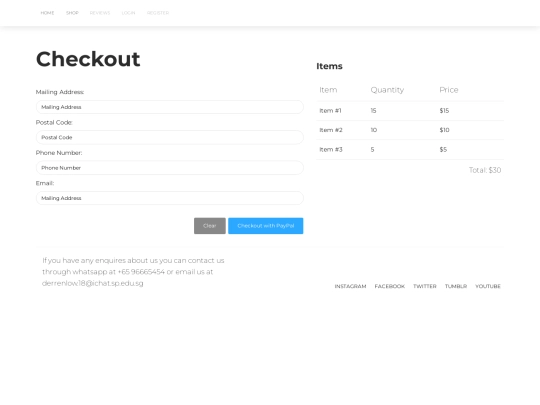This screenshot has width=540, height=405.
Task: Click quantity 15 in the Item #1 row
Action: pyautogui.click(x=373, y=111)
